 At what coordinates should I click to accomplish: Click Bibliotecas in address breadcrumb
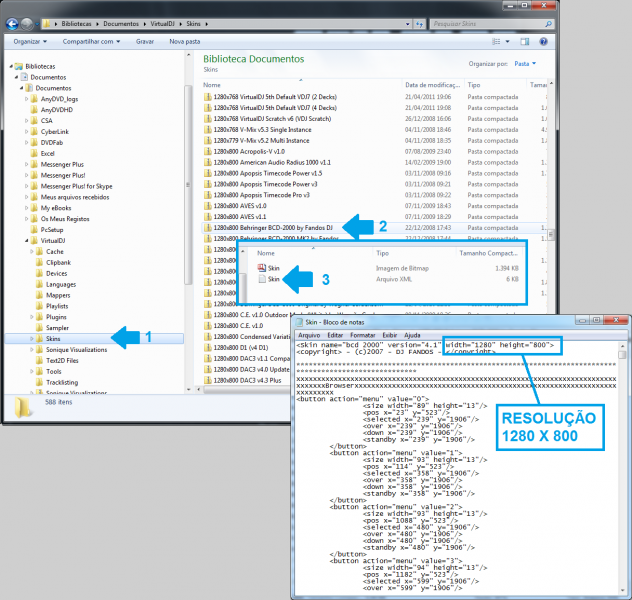coord(77,24)
